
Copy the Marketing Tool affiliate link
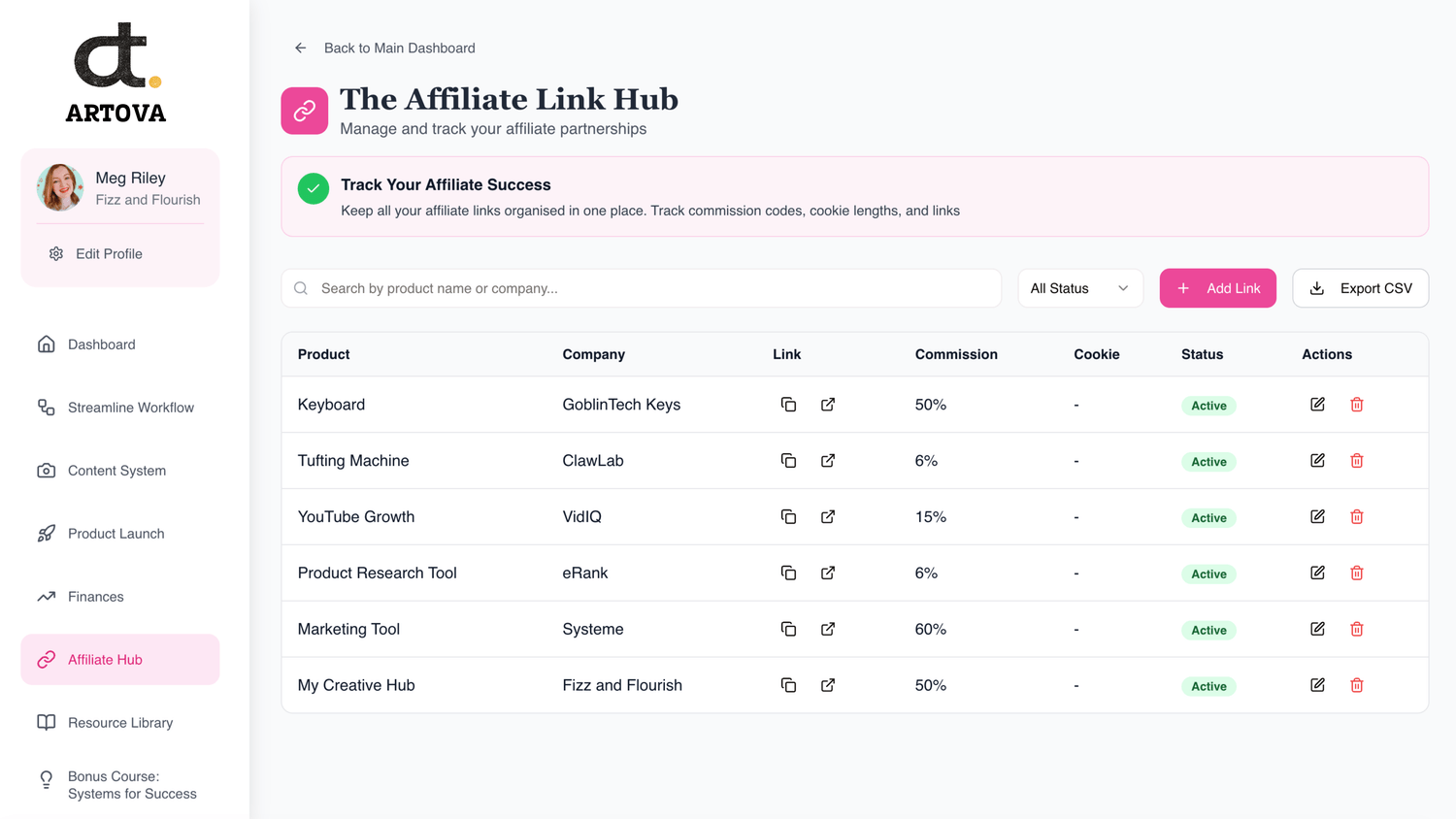(x=788, y=630)
